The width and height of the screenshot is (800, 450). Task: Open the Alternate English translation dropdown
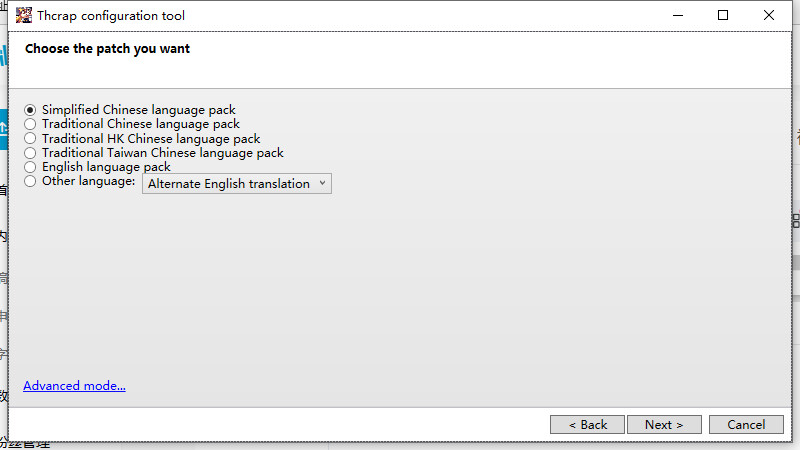pos(236,184)
